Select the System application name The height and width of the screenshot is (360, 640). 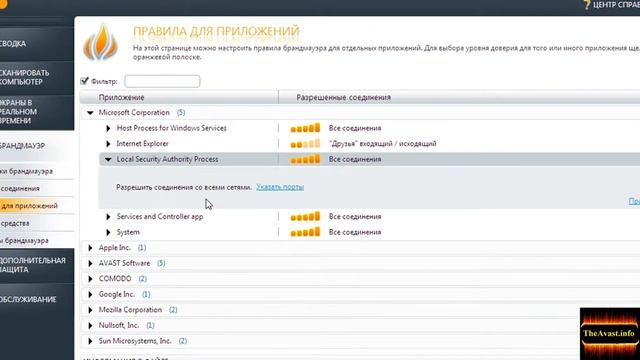128,232
